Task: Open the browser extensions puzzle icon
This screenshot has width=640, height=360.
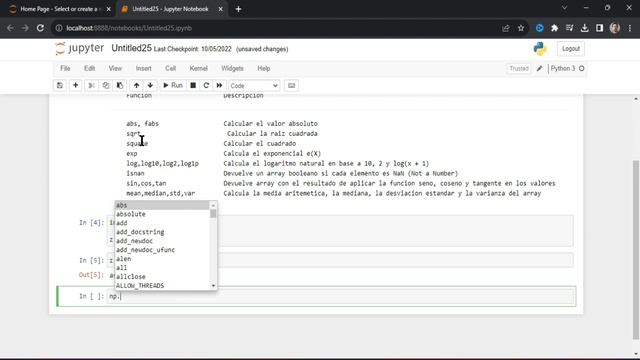Action: click(x=554, y=28)
